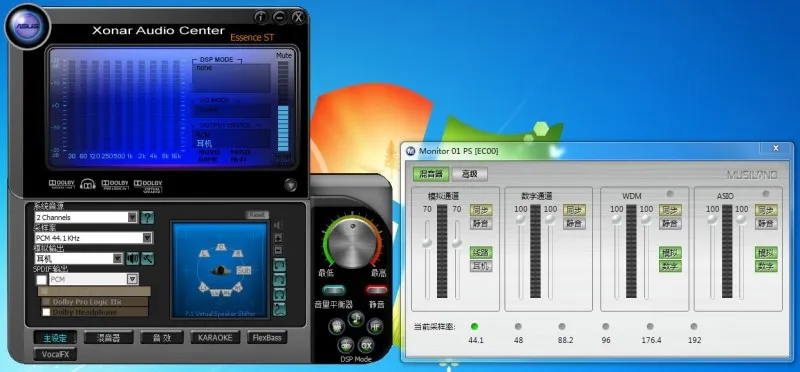Open the PCM 44.1 KHz sample rate dropdown
This screenshot has width=800, height=372.
click(147, 238)
